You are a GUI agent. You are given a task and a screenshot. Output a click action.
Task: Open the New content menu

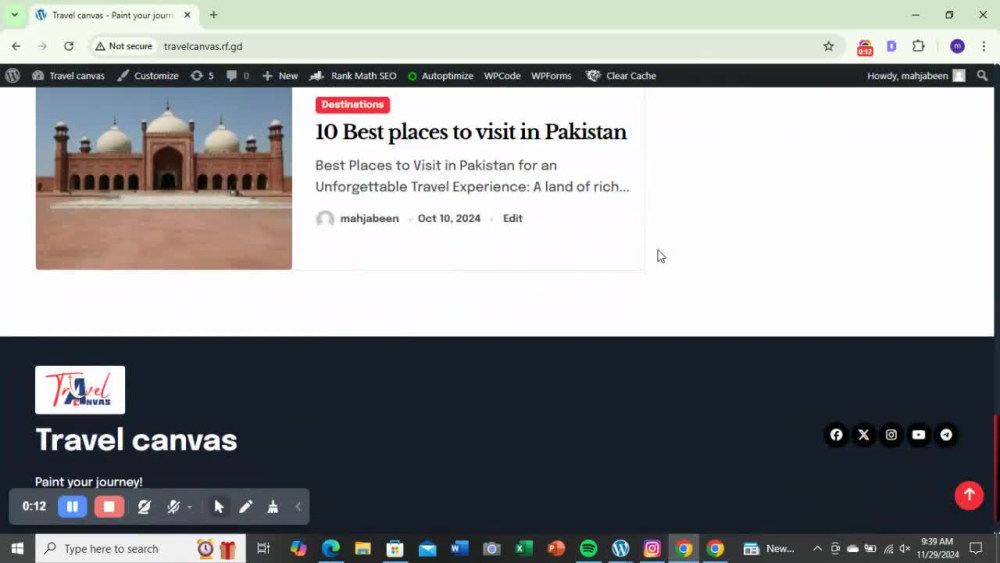[280, 75]
